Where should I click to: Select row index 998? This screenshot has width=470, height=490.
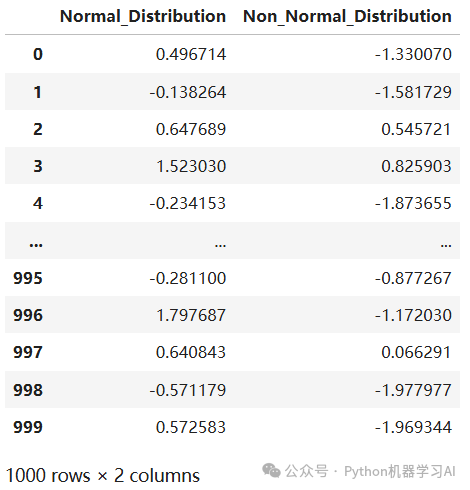coord(28,390)
